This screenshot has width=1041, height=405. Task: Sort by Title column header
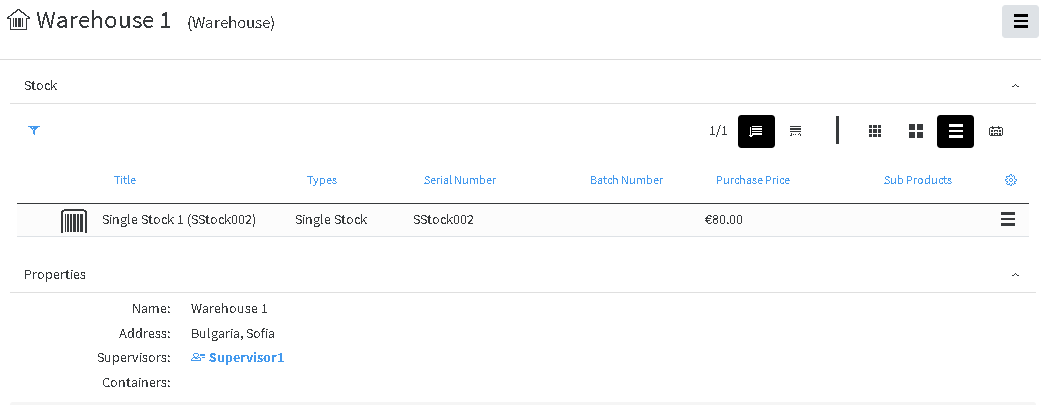[125, 180]
